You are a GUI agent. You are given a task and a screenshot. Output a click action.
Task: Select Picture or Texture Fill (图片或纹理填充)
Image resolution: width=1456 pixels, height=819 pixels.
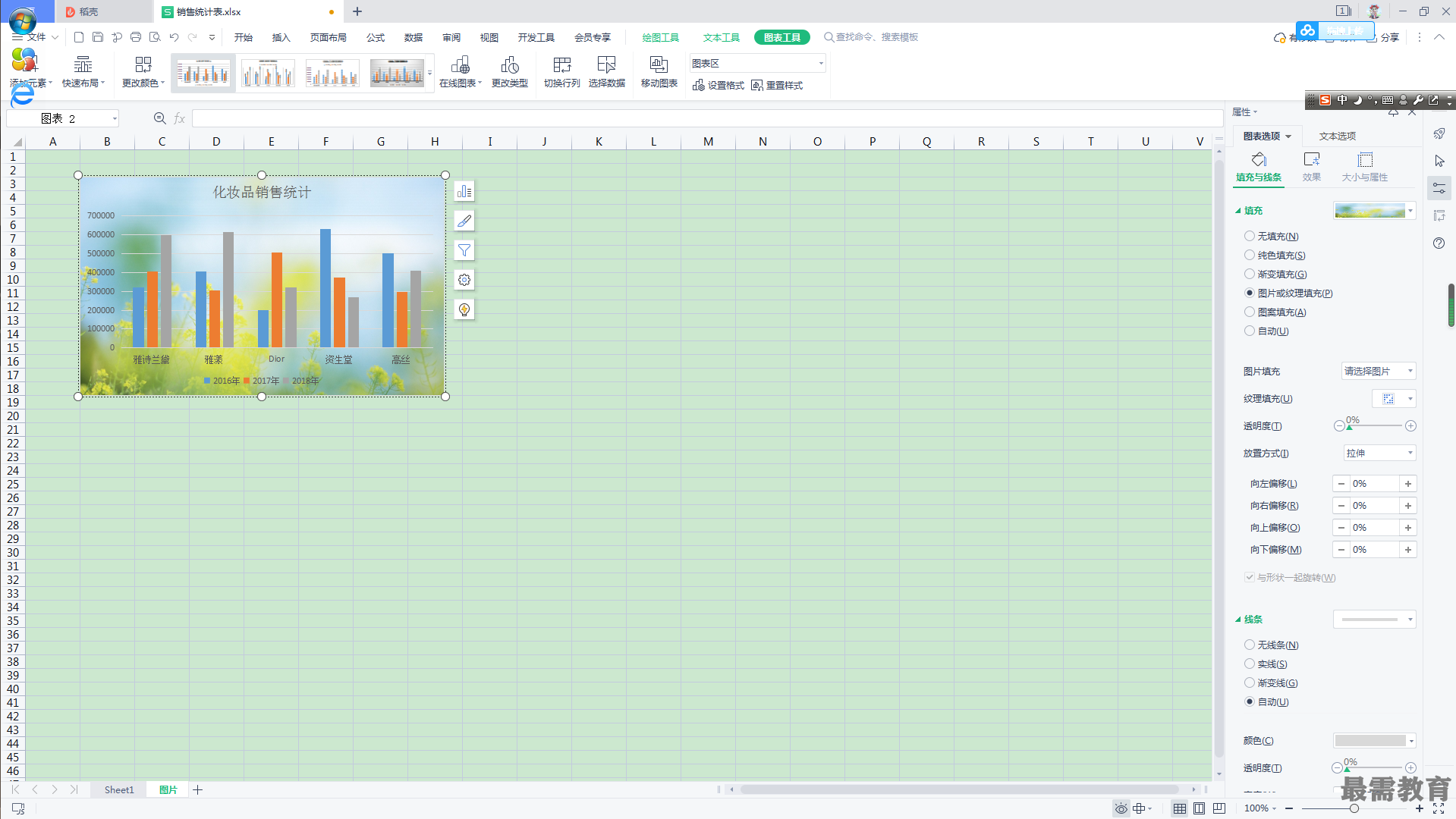(1249, 293)
